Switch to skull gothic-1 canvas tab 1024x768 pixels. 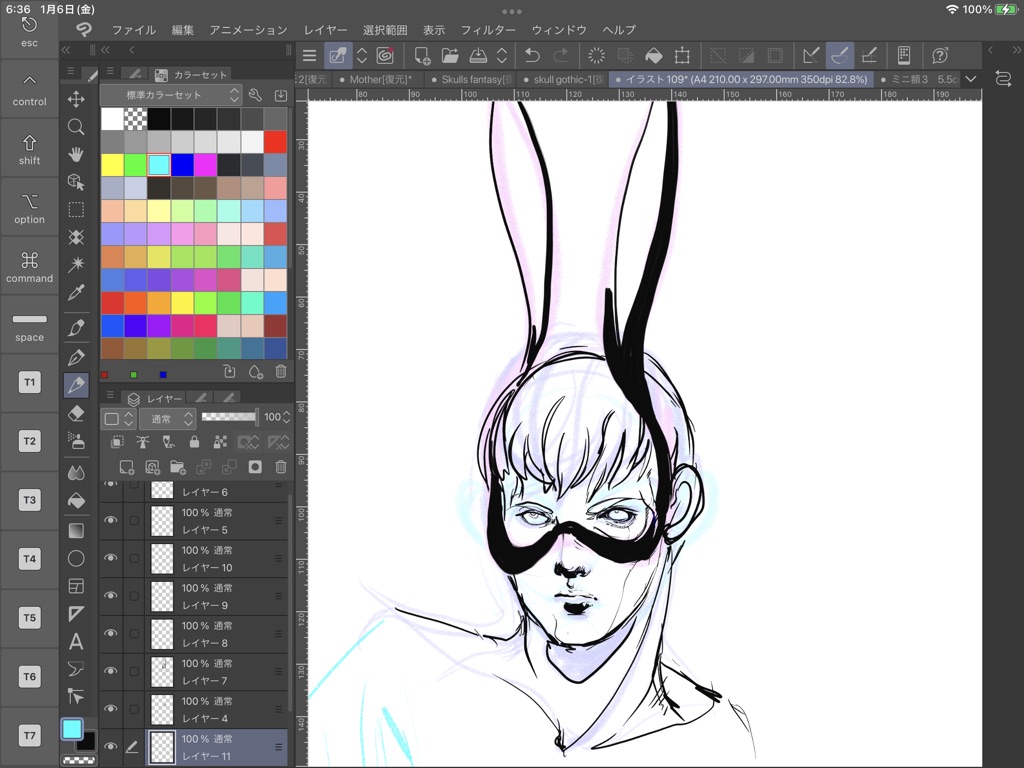(x=563, y=80)
